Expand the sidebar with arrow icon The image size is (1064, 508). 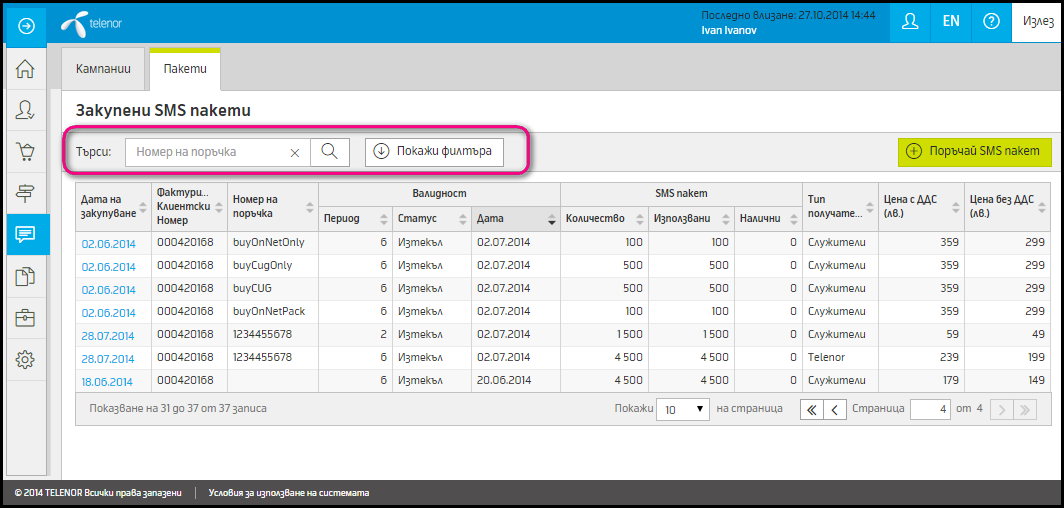coord(26,25)
